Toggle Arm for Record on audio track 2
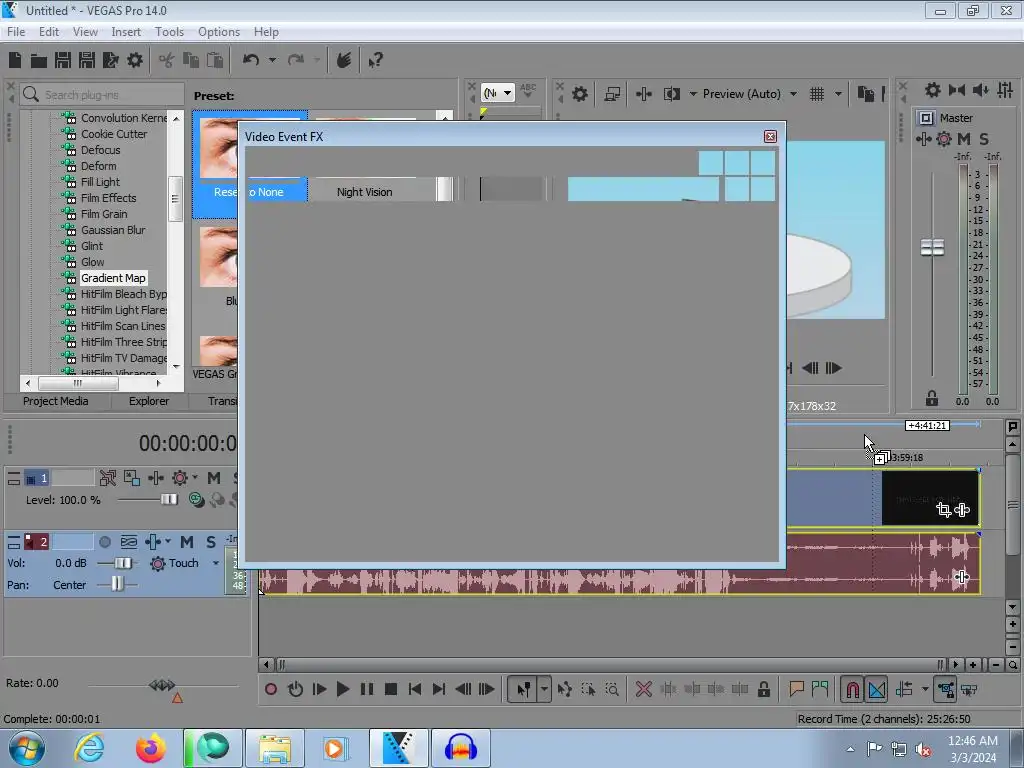 (105, 542)
